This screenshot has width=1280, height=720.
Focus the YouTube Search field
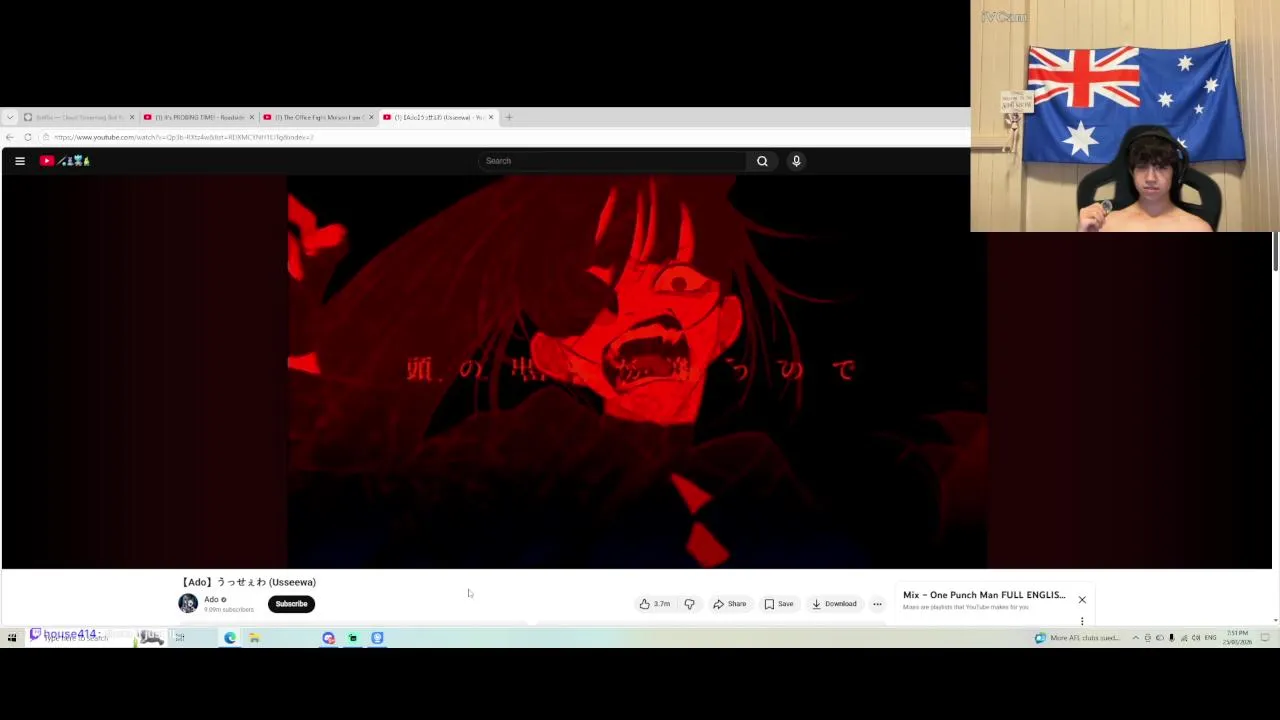(x=612, y=161)
